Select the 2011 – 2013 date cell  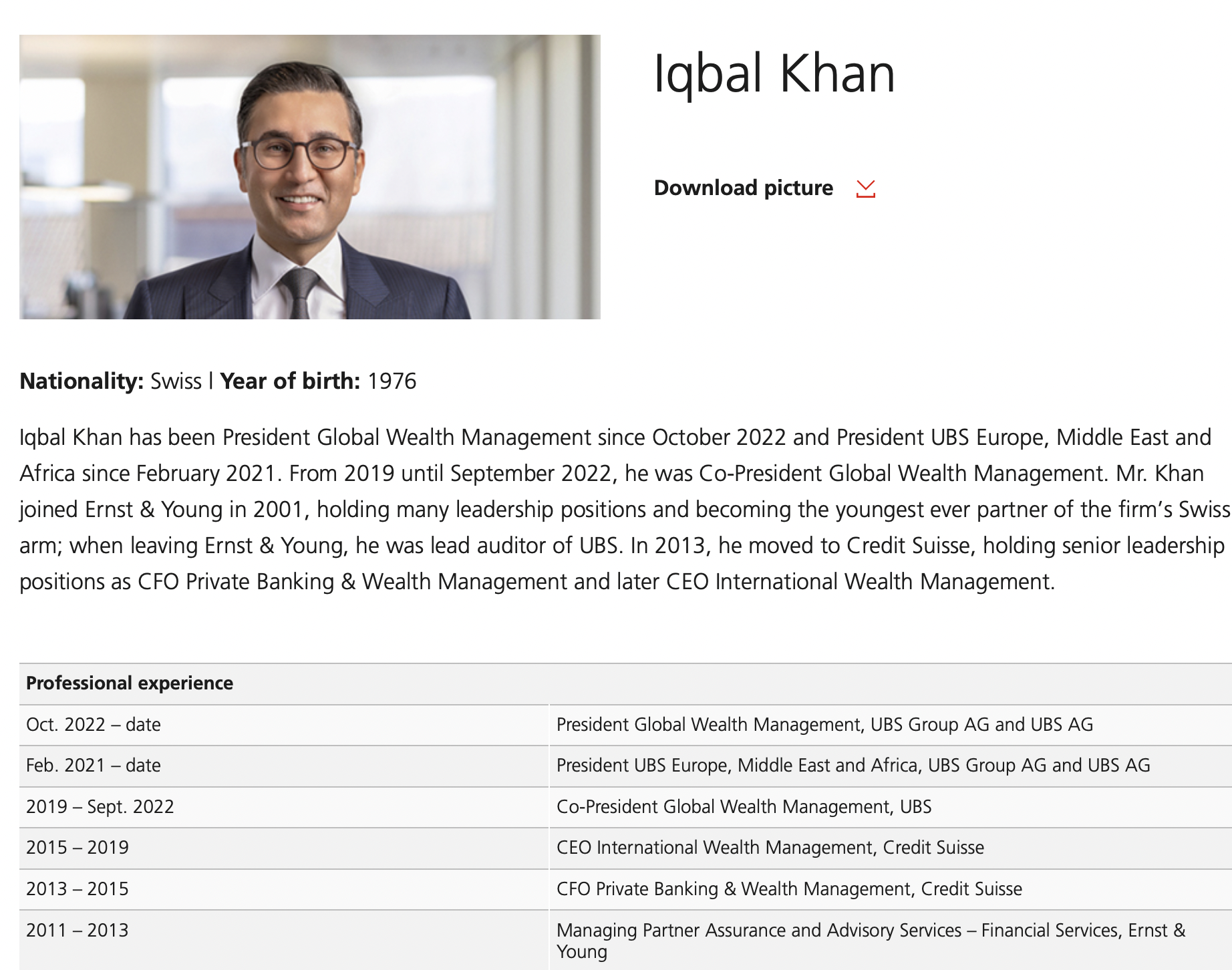tap(78, 931)
